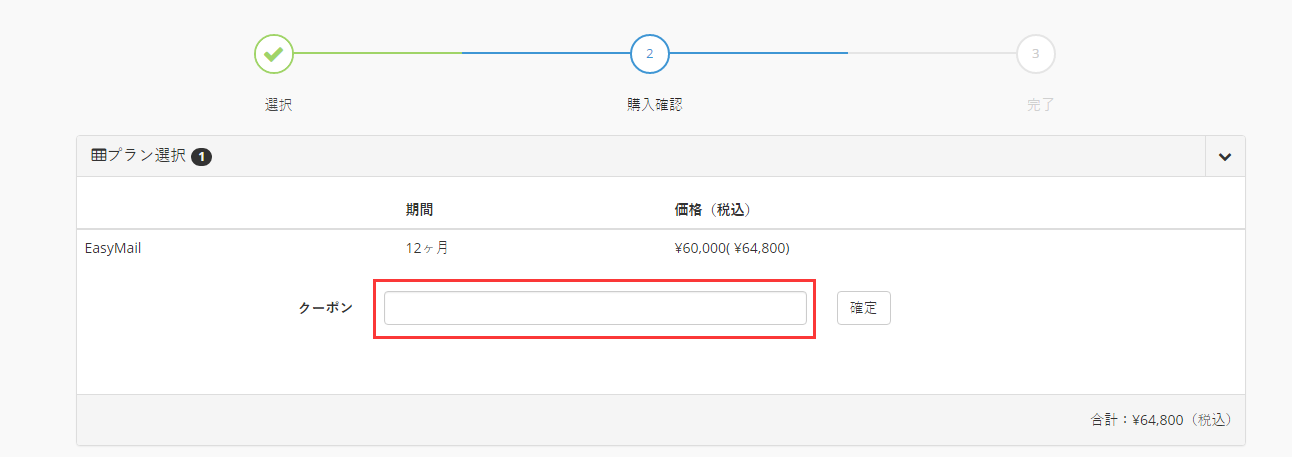Click the 購入確認 step label
The height and width of the screenshot is (457, 1292).
[648, 104]
